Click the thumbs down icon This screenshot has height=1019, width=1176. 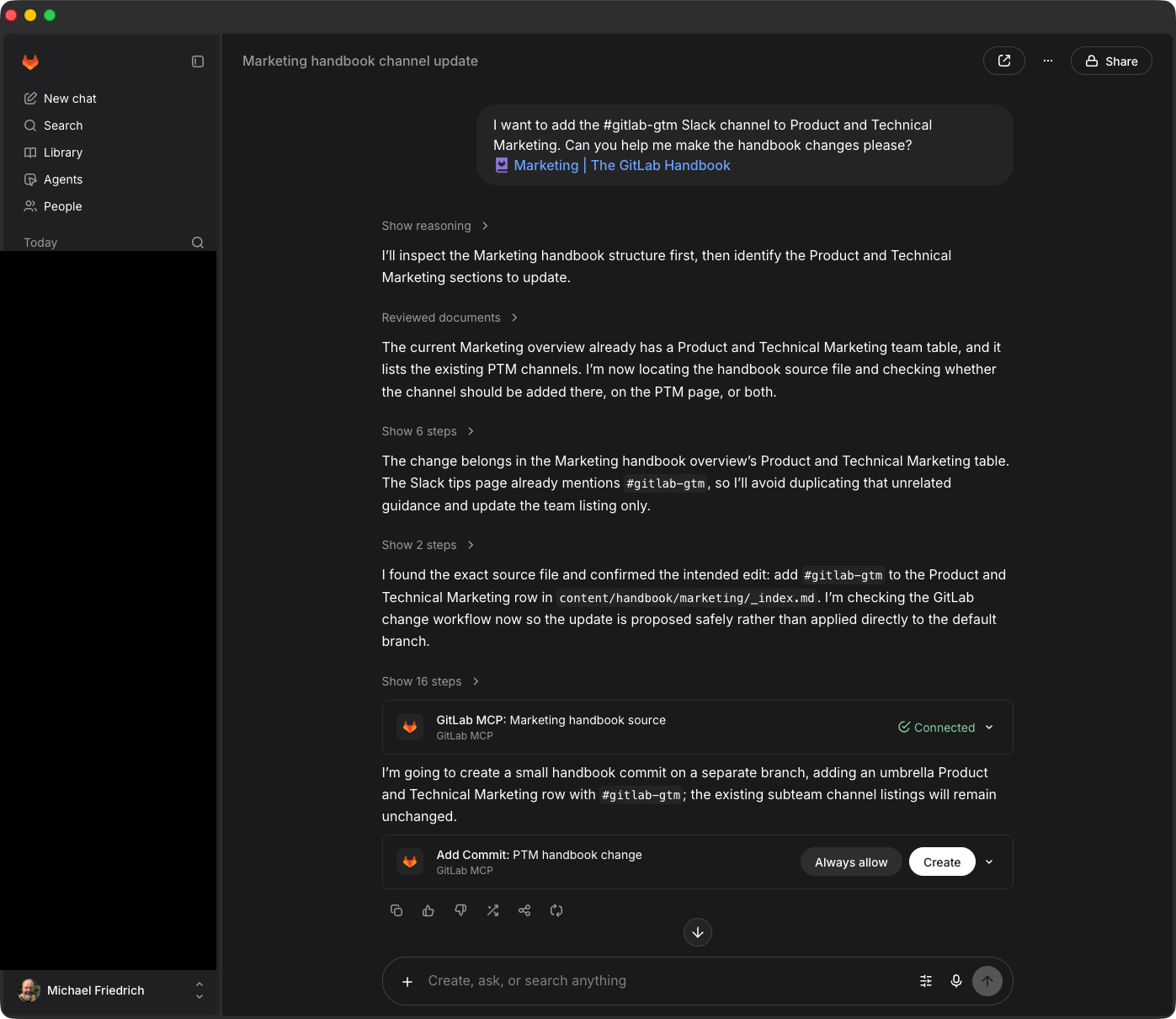pos(460,910)
